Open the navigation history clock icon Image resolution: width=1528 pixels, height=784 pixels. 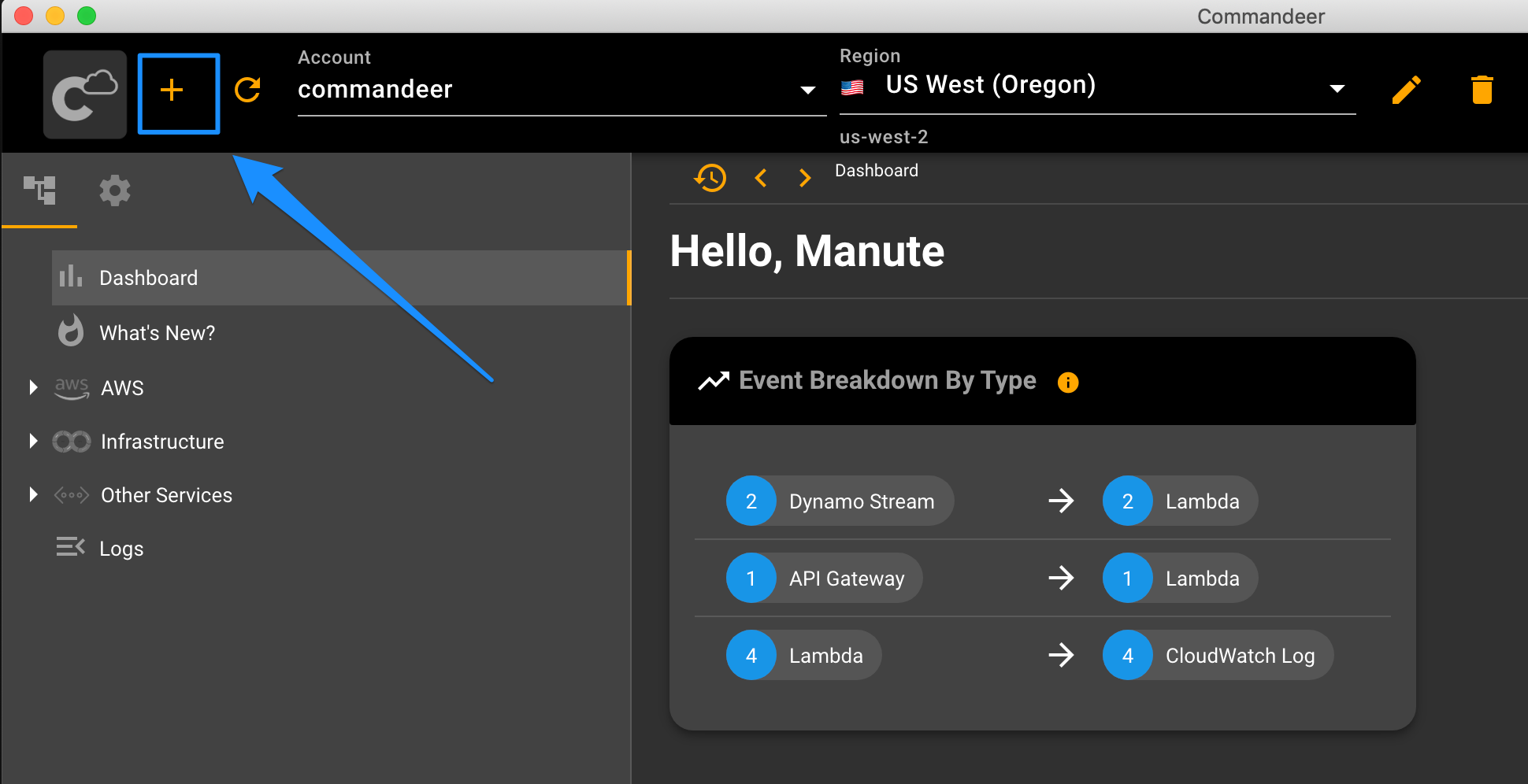[710, 178]
